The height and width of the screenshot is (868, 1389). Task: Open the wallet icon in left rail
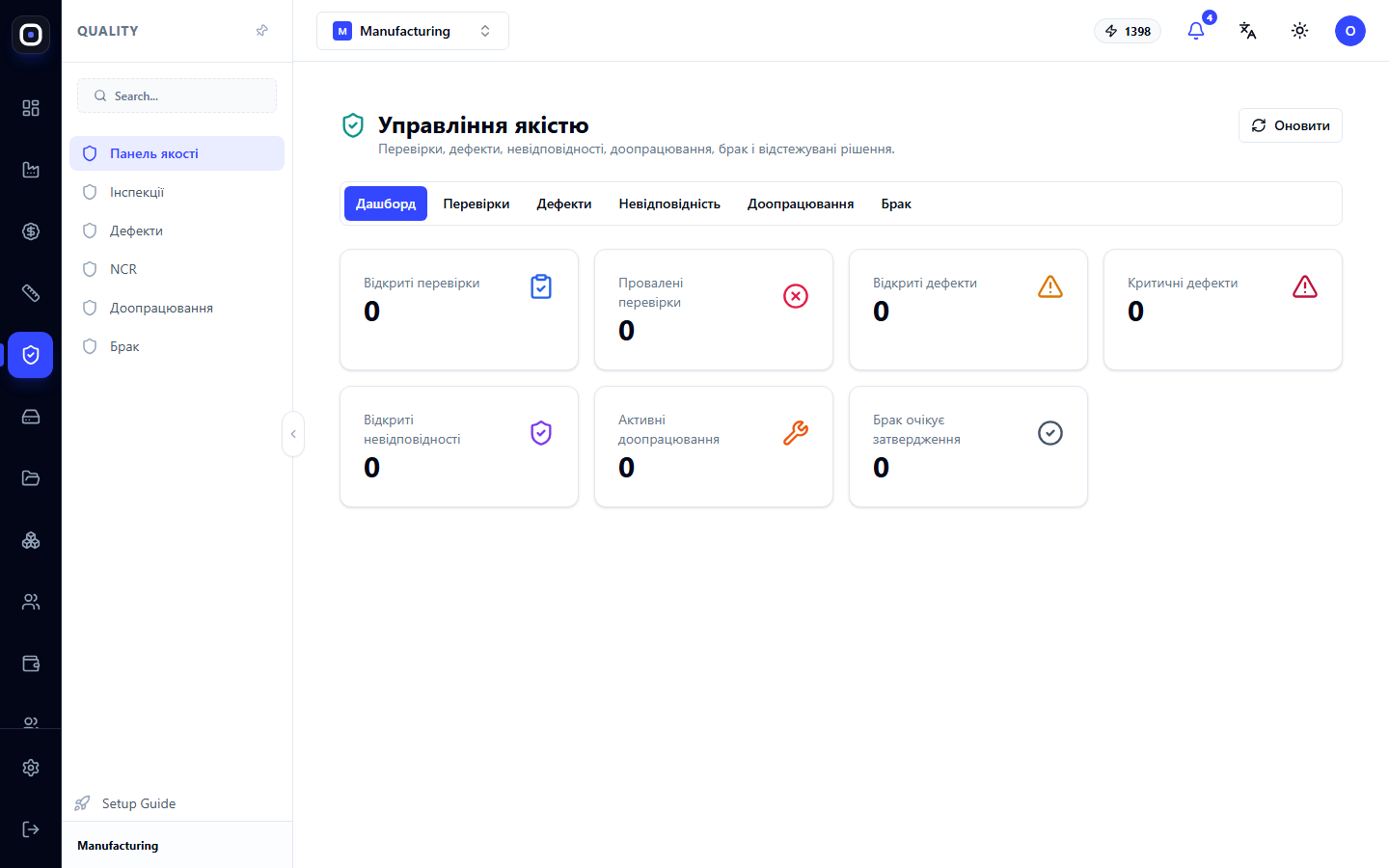[31, 664]
